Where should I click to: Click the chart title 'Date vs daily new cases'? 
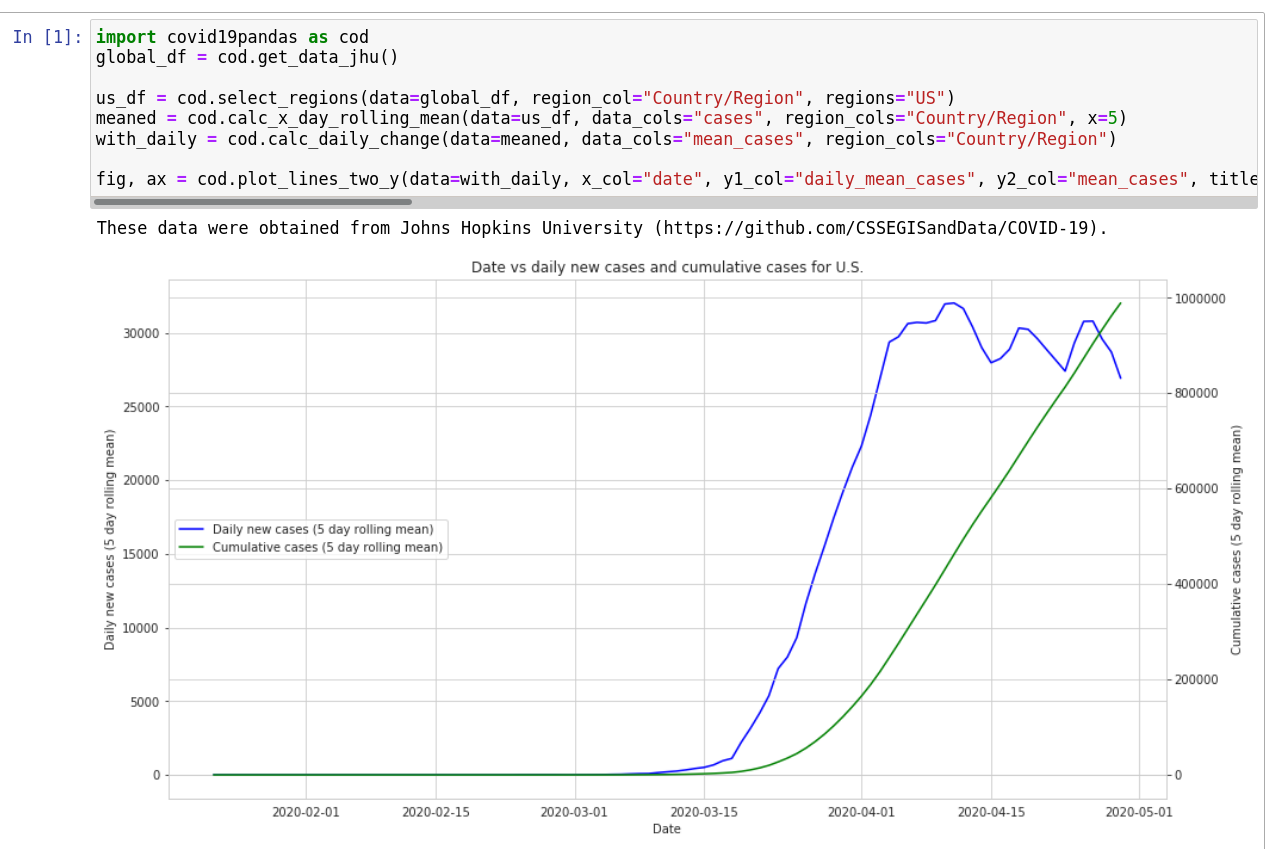coord(667,268)
